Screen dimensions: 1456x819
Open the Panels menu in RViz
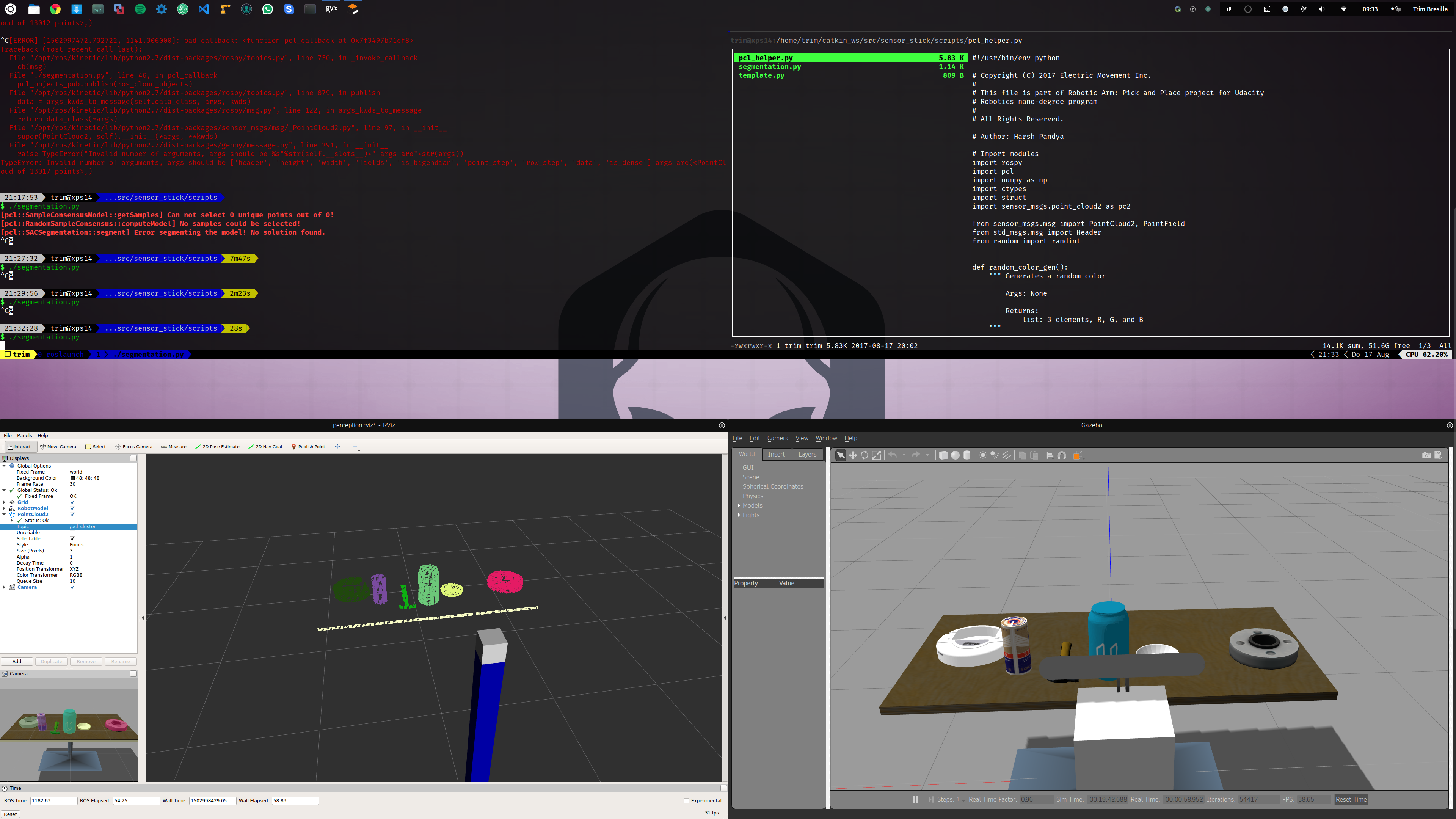tap(24, 436)
